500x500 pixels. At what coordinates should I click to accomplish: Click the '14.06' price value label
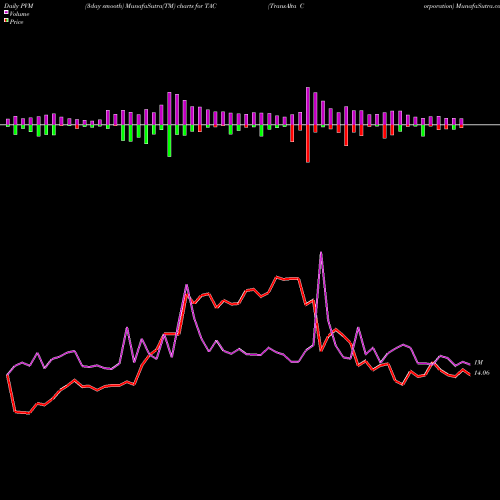(x=482, y=373)
